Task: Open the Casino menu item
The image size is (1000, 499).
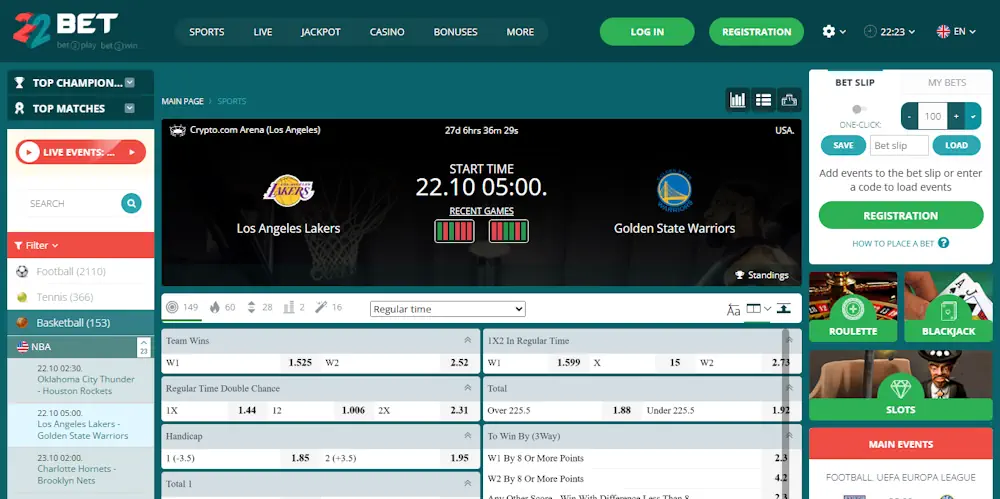Action: point(387,32)
